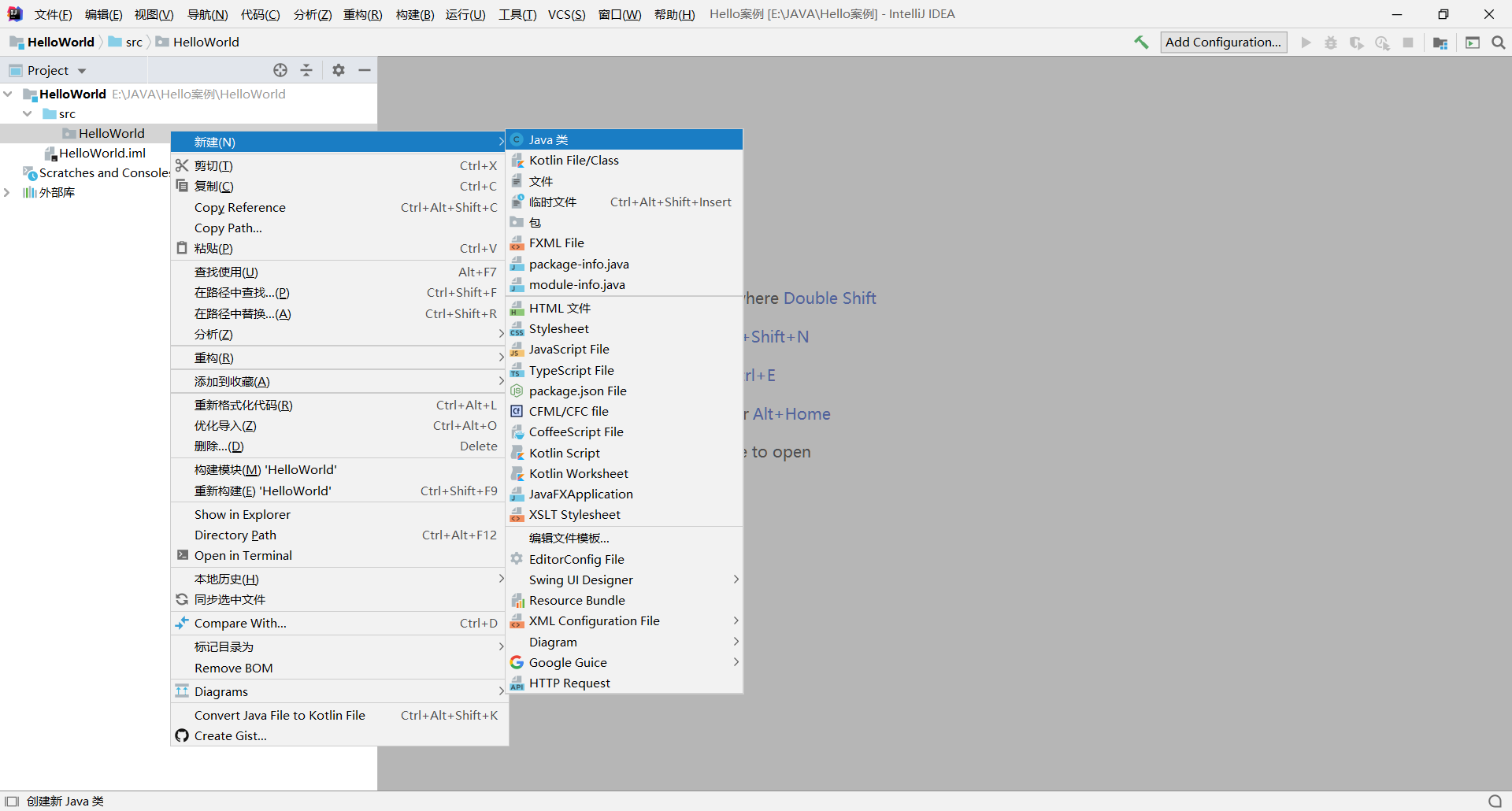Expand 本地历史(H) submenu

click(x=339, y=579)
